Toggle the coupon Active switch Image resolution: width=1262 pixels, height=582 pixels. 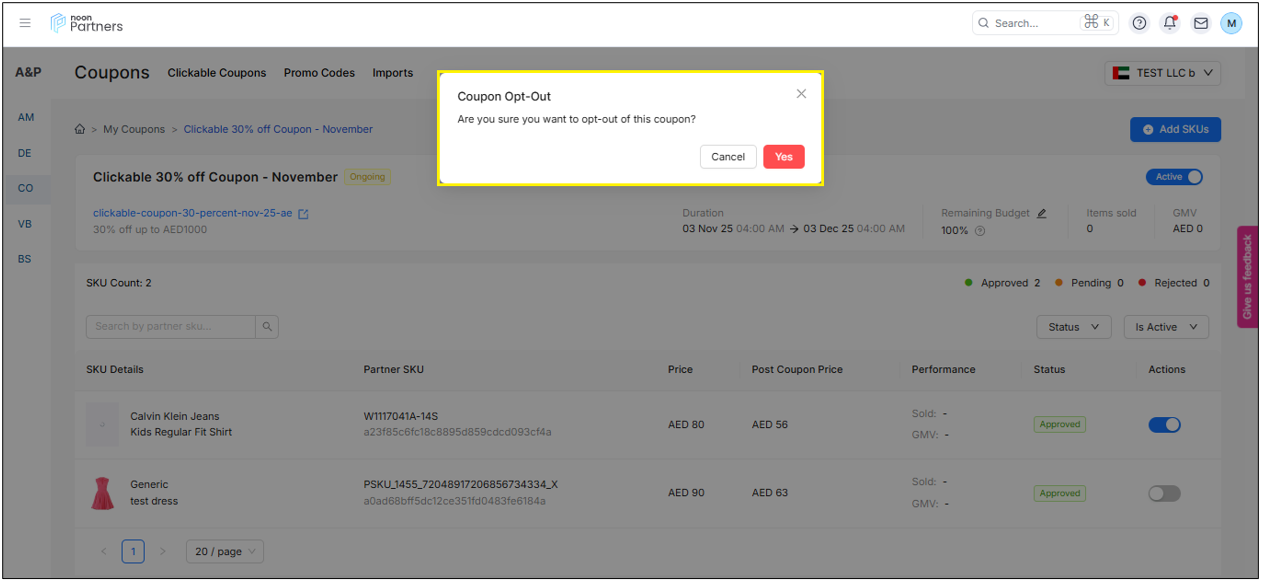1174,177
